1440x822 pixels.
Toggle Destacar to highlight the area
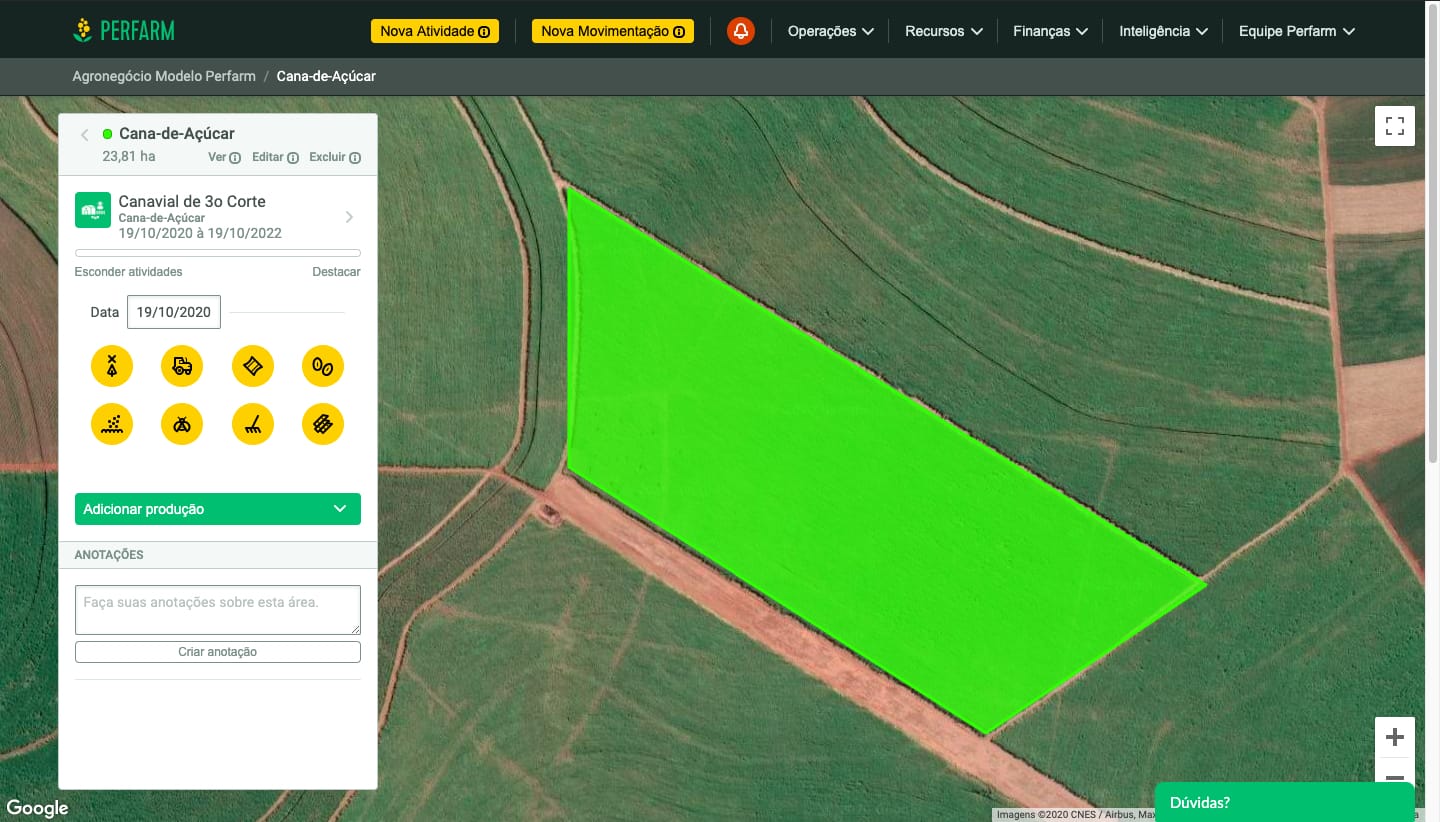(336, 272)
